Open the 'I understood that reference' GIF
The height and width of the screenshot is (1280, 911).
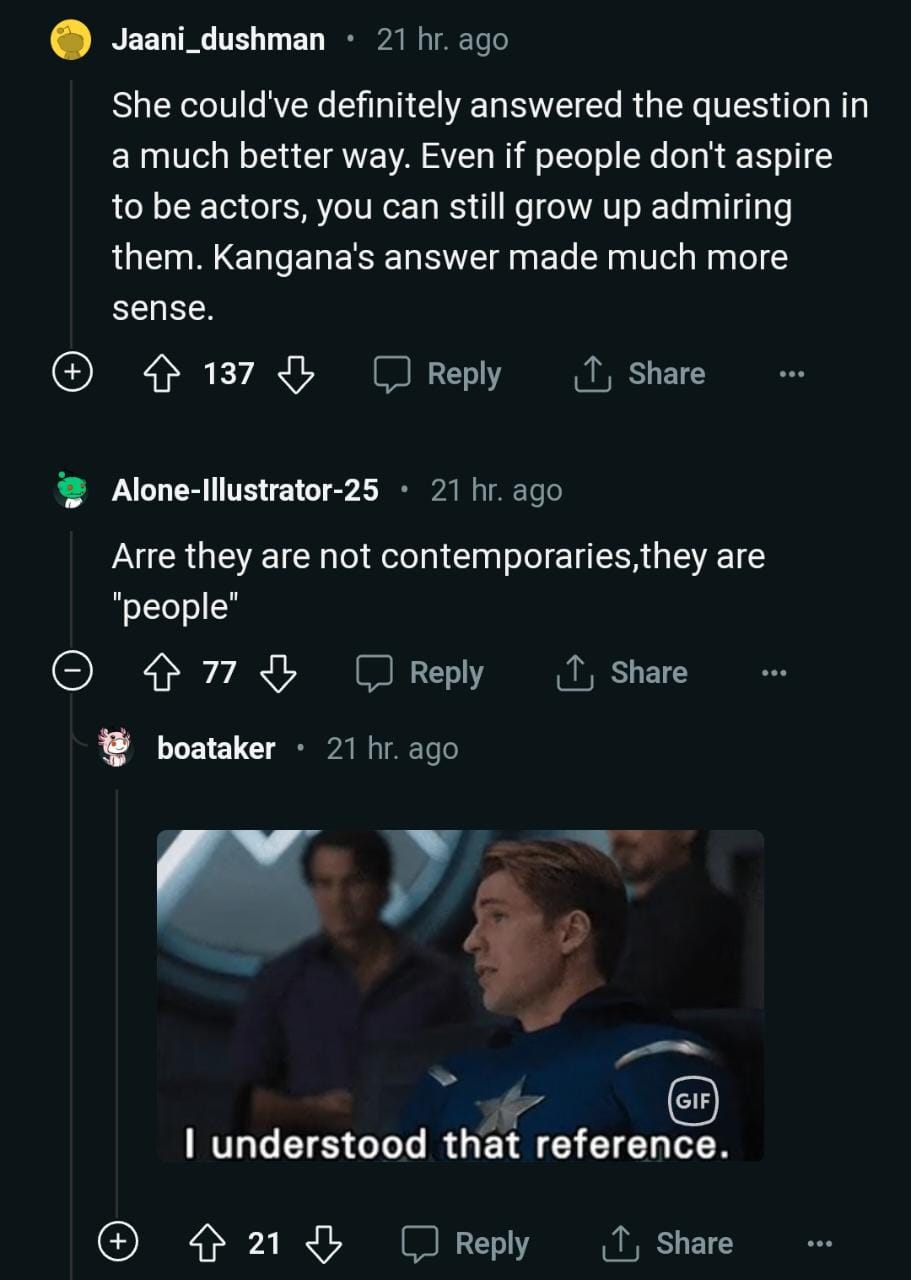pos(460,995)
